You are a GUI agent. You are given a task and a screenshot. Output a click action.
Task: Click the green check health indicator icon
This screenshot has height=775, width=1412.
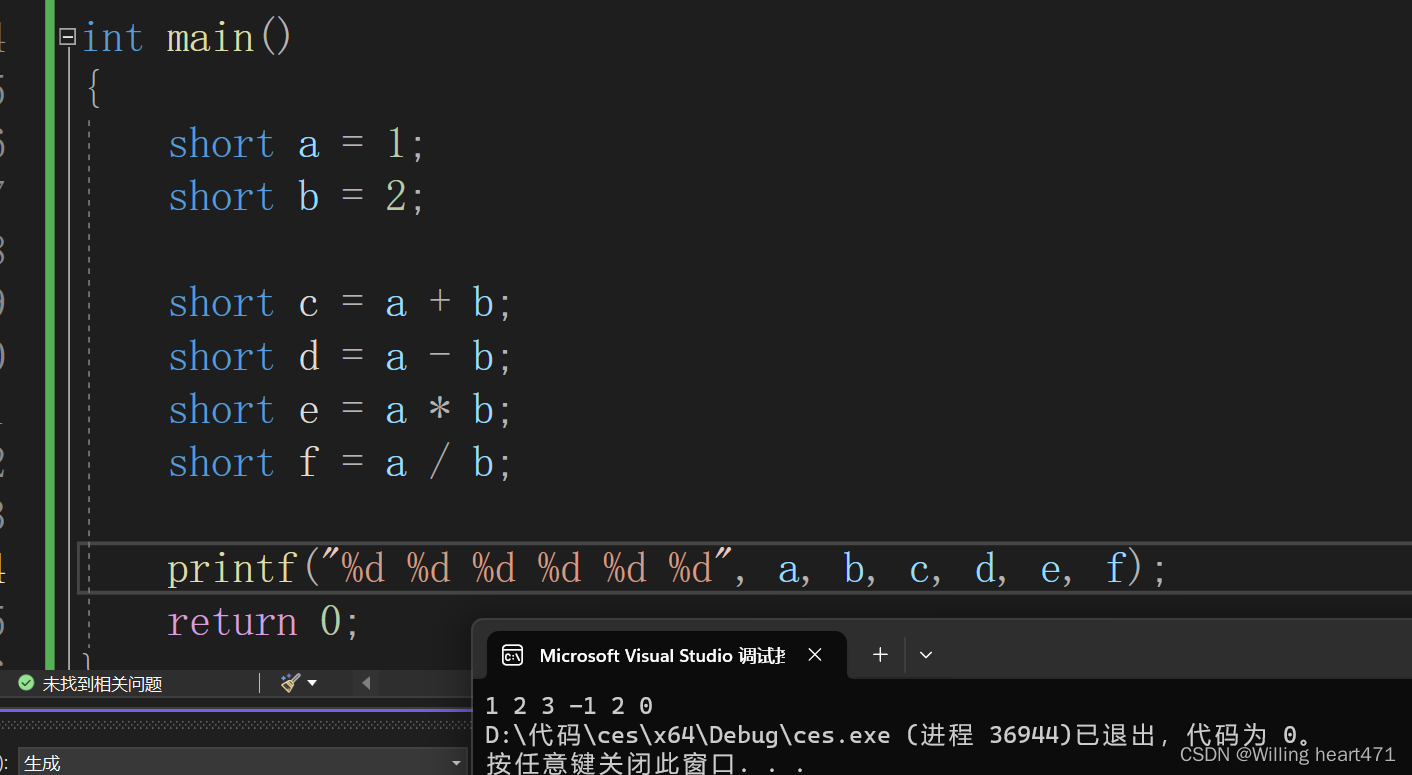tap(26, 682)
